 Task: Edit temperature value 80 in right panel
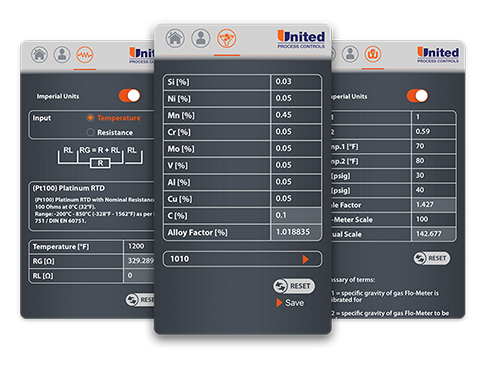(x=433, y=161)
